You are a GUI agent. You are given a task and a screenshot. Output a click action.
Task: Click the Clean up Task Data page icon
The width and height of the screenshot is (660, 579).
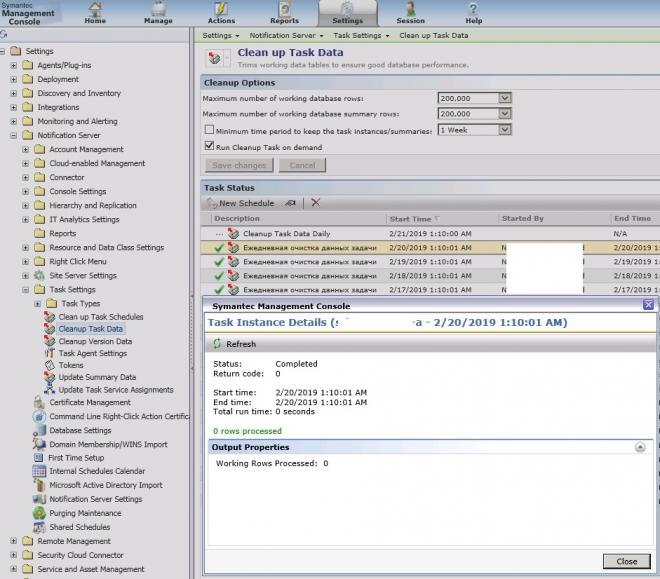(x=215, y=58)
